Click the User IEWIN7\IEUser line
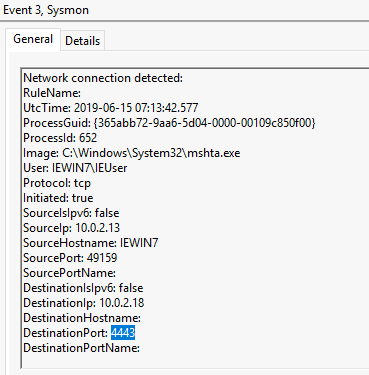Image resolution: width=369 pixels, height=375 pixels. [x=75, y=168]
